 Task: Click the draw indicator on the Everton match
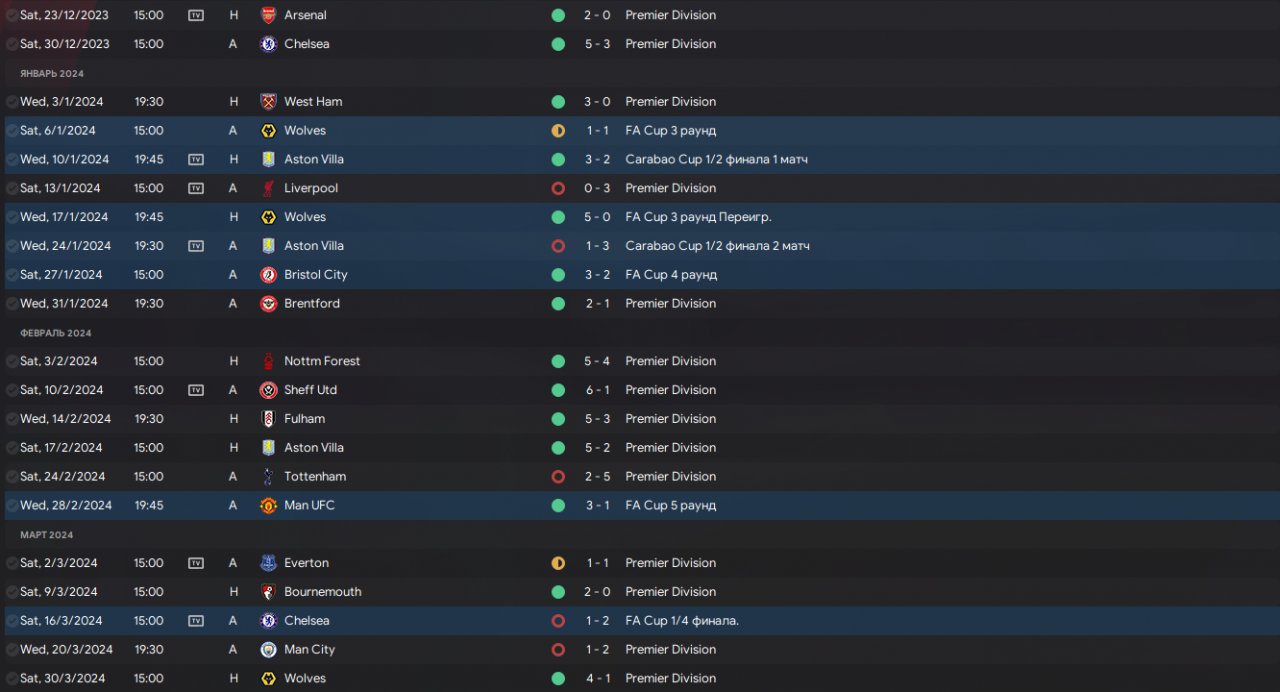pos(558,563)
